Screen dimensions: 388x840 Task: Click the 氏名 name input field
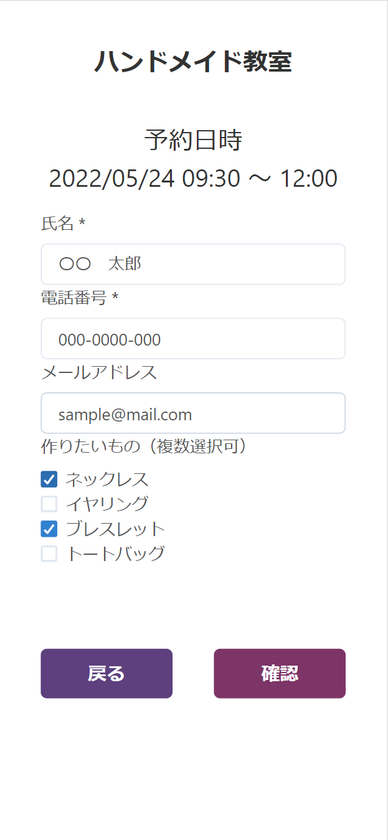coord(193,264)
